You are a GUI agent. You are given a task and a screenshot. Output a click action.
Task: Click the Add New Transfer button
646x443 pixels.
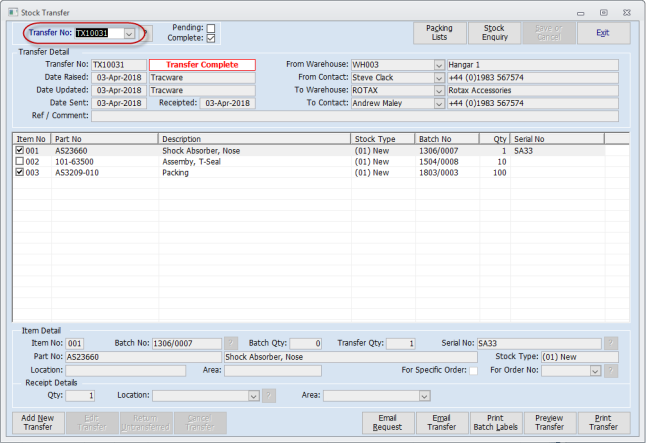[x=37, y=423]
